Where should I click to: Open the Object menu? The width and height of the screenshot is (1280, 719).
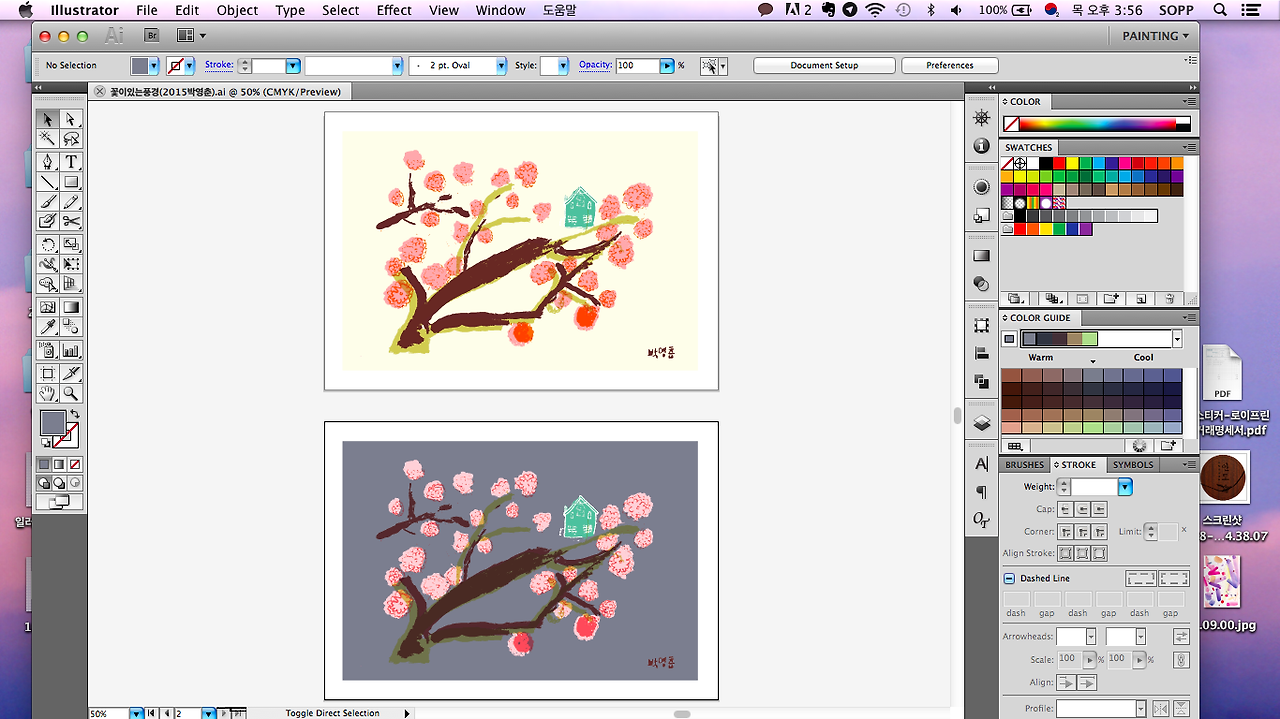[x=237, y=10]
